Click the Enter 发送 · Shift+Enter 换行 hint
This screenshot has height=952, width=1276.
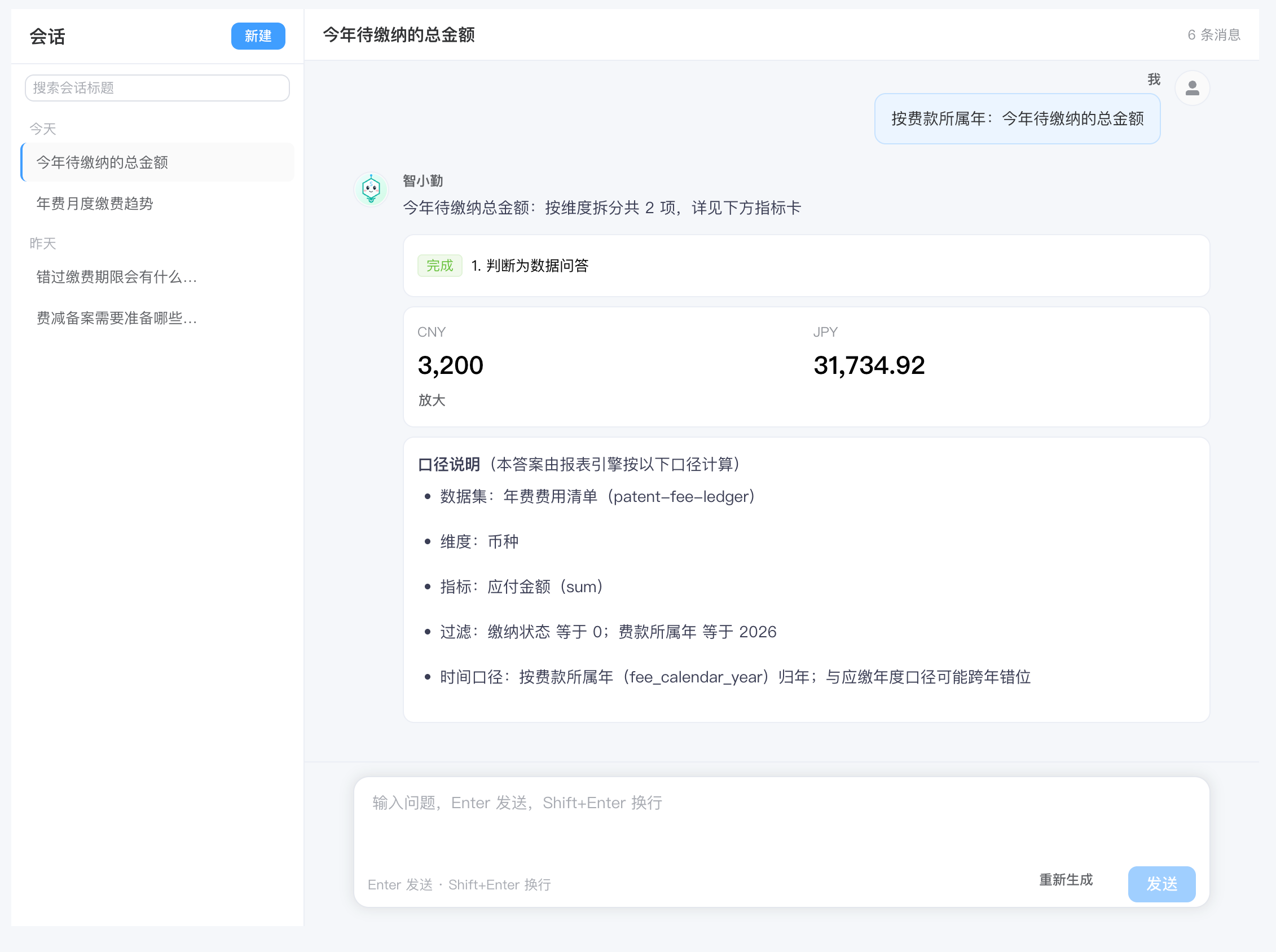(459, 884)
